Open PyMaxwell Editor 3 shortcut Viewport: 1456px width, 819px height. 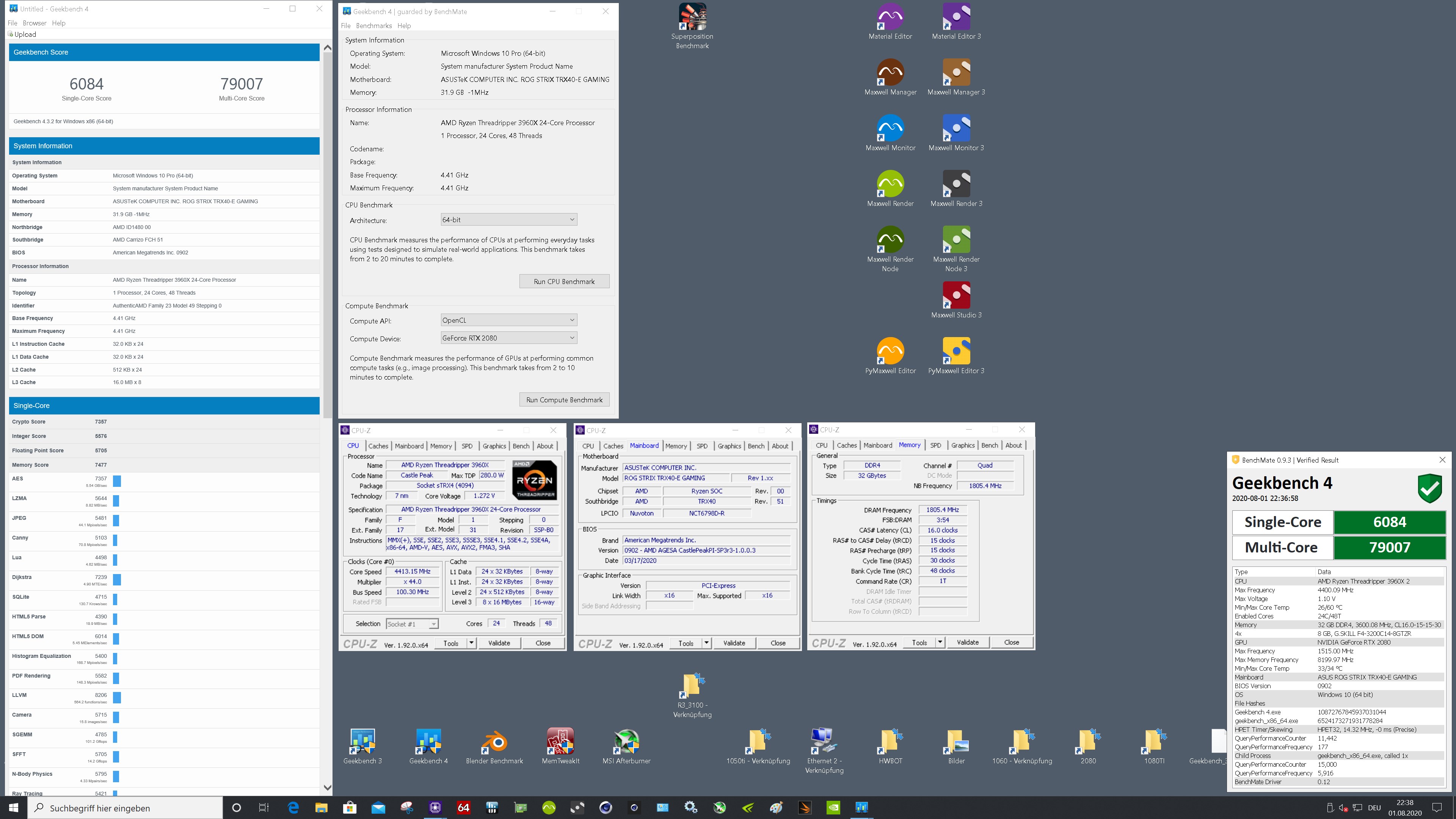tap(956, 356)
